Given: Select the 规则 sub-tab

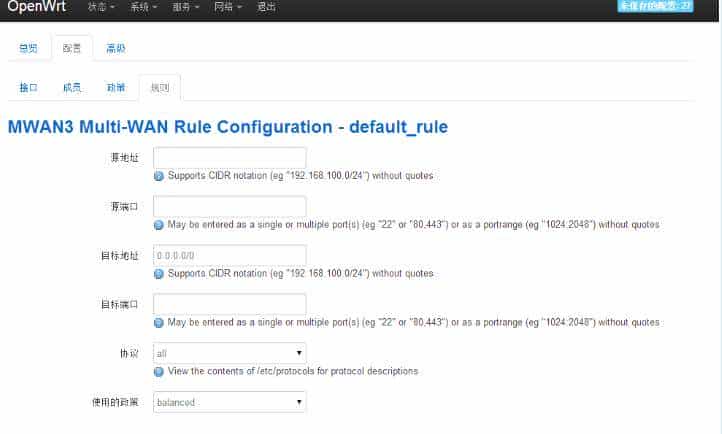Looking at the screenshot, I should (x=160, y=87).
